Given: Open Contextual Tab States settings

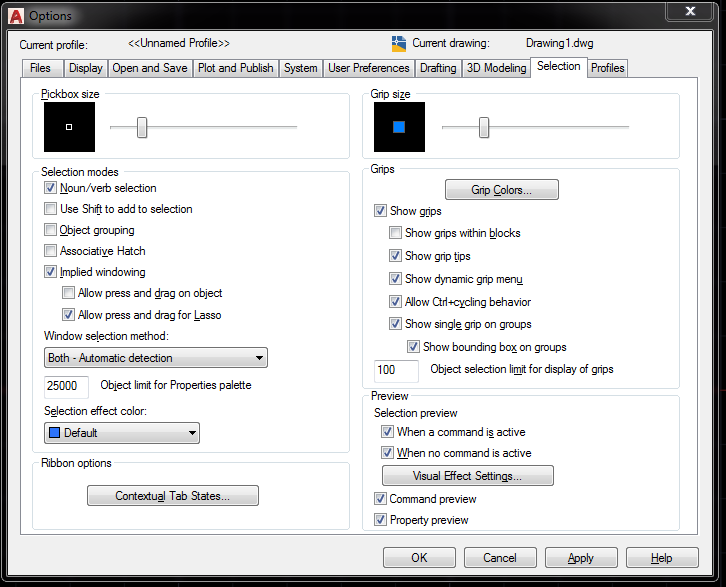Looking at the screenshot, I should pyautogui.click(x=172, y=496).
